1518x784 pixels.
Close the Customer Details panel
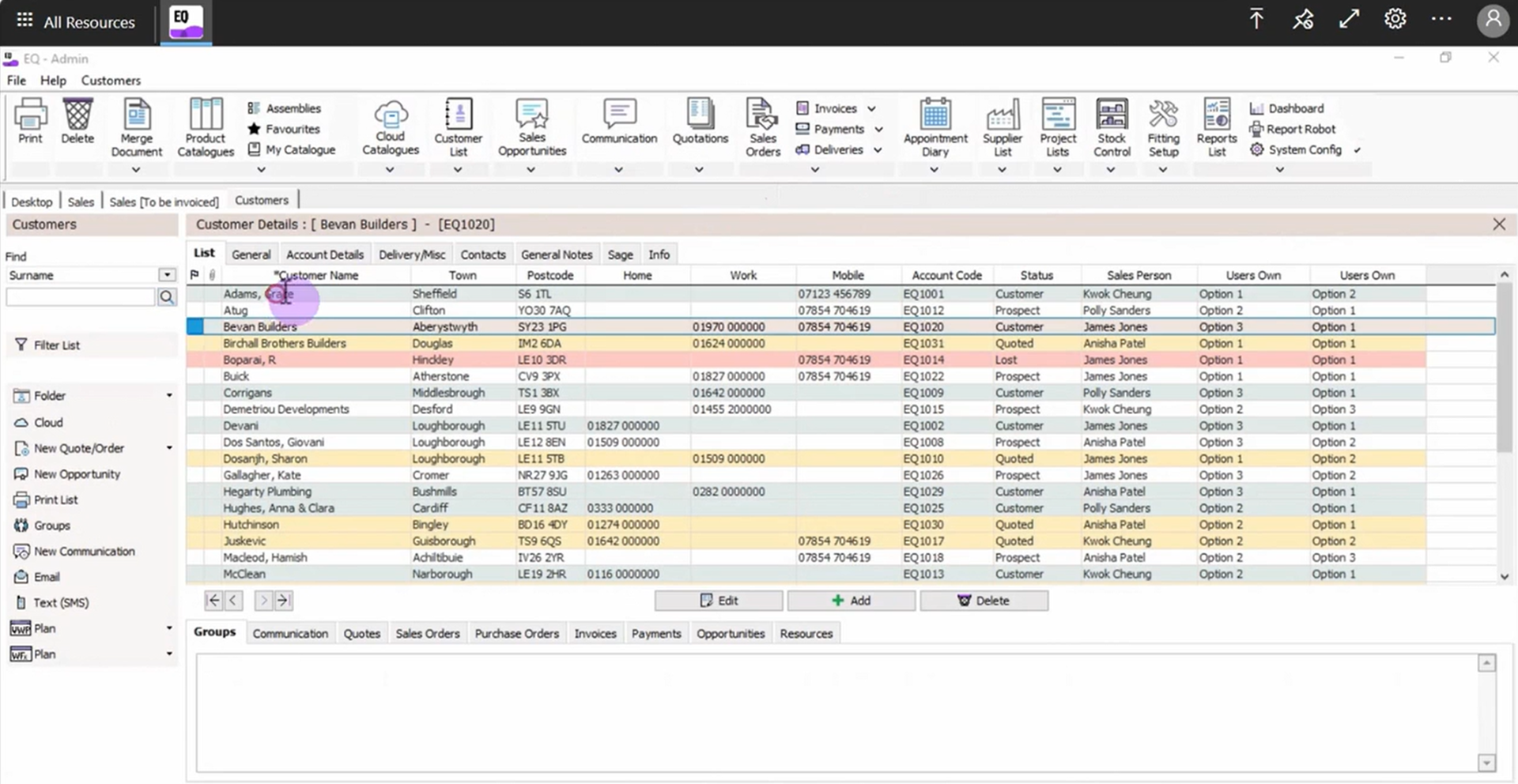coord(1499,224)
